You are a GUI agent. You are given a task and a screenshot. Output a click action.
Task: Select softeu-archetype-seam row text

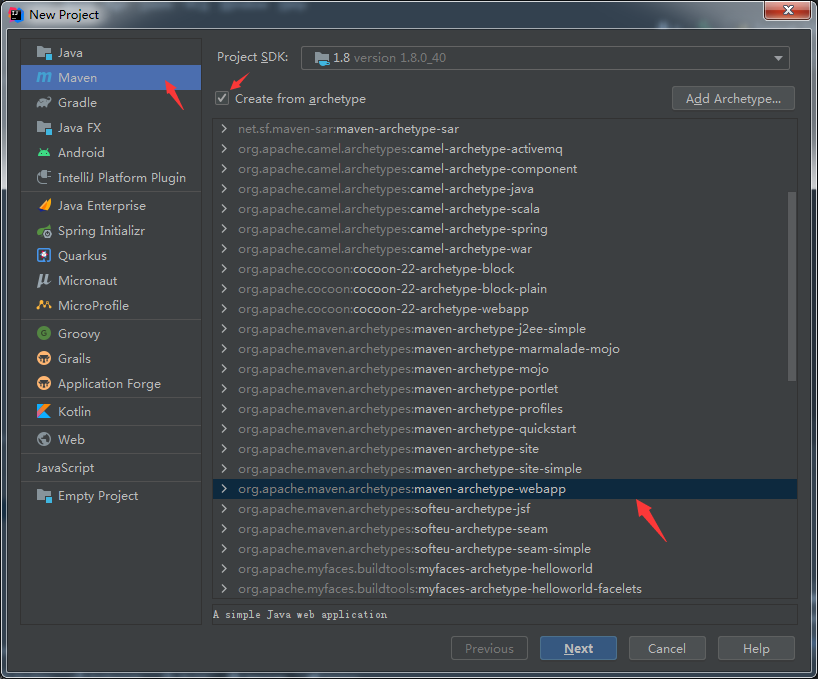[x=393, y=529]
